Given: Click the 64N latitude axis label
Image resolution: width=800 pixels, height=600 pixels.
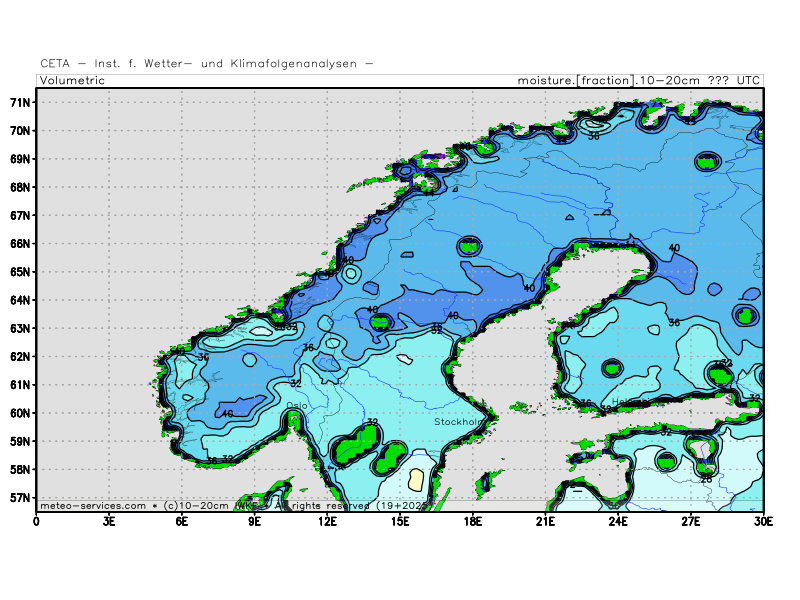Looking at the screenshot, I should [x=22, y=300].
